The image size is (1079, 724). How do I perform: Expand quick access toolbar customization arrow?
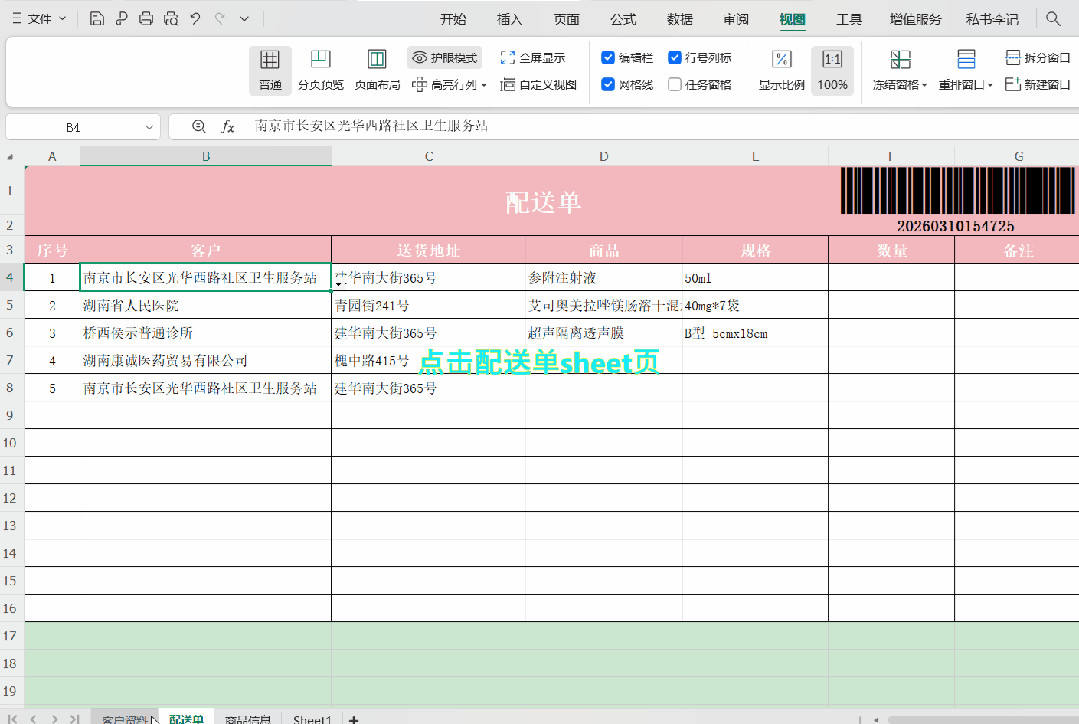(x=244, y=19)
